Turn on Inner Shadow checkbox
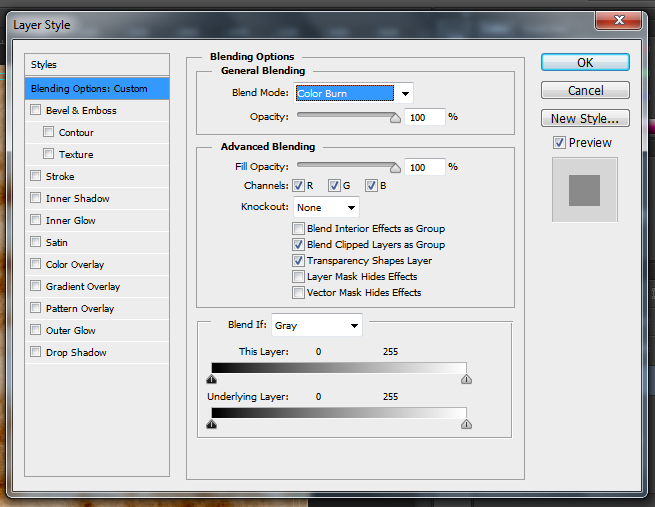Image resolution: width=655 pixels, height=507 pixels. (36, 198)
